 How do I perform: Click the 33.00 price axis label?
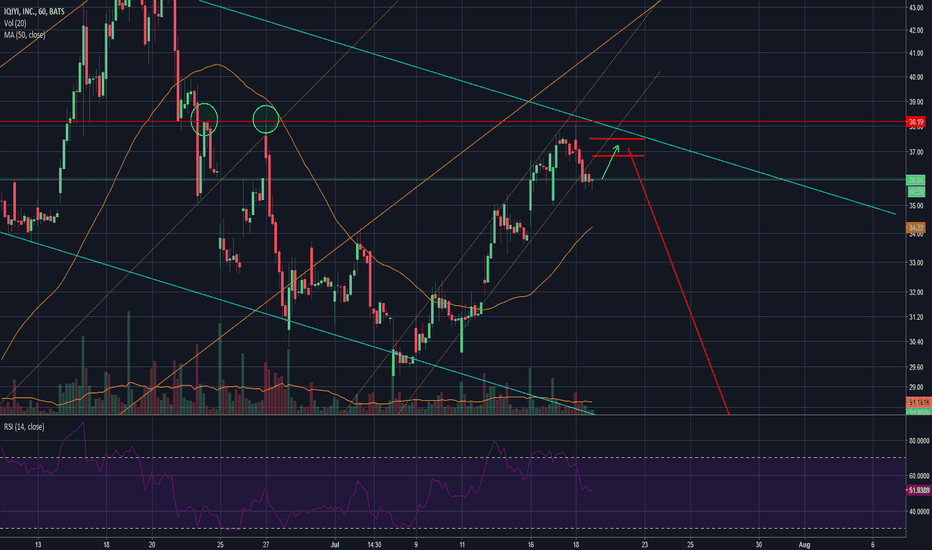[x=915, y=263]
